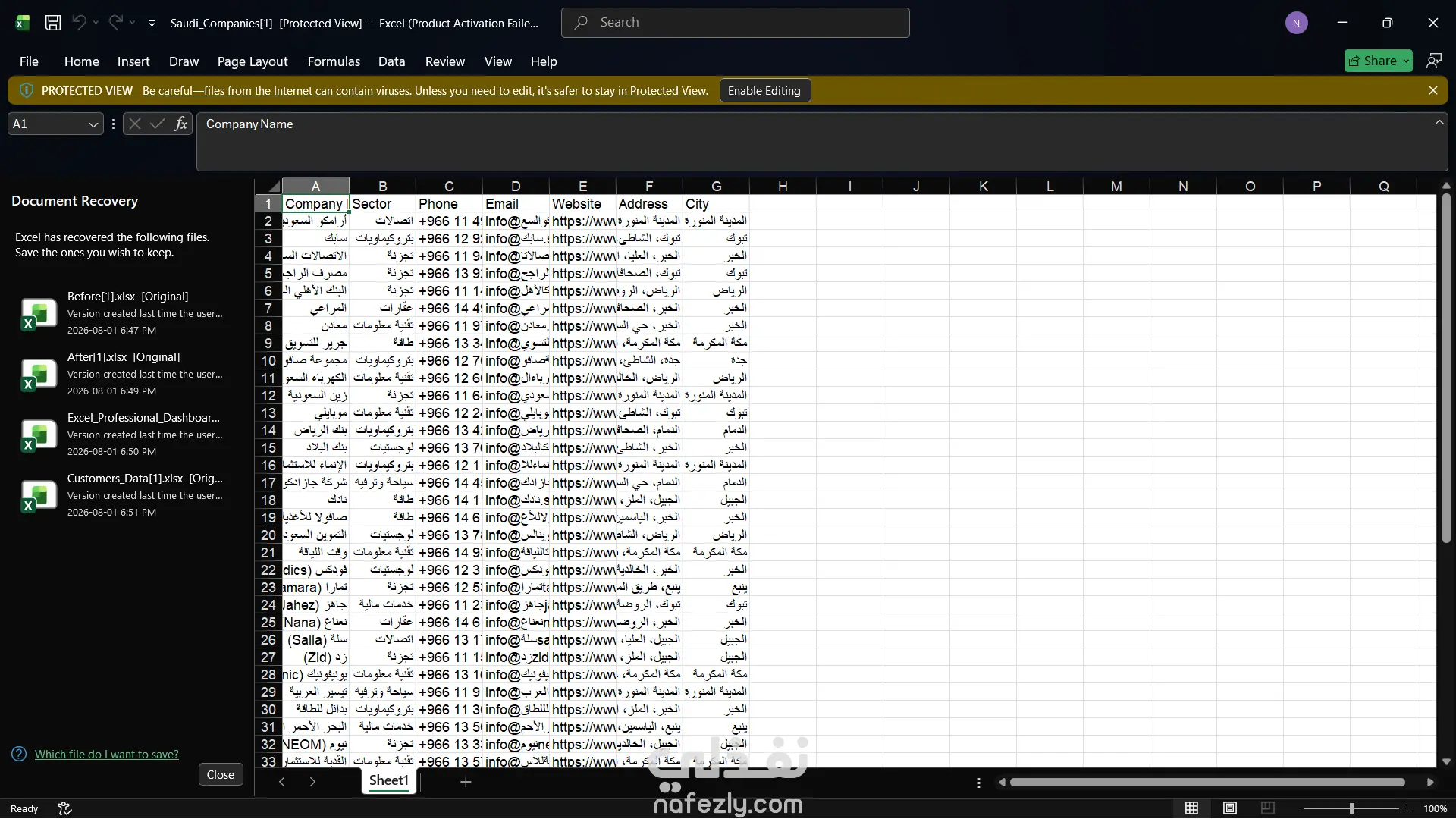Open recovered file After[1].xlsx

coord(125,374)
